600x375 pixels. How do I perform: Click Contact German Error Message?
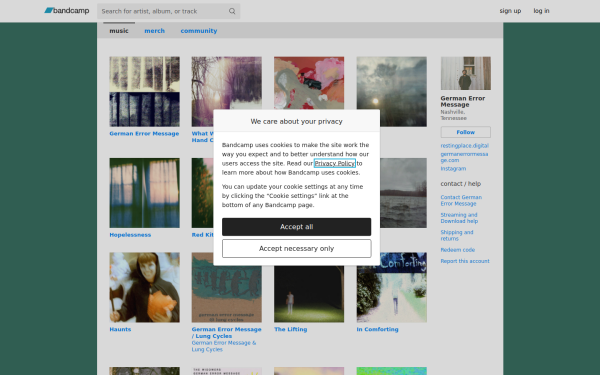pyautogui.click(x=461, y=200)
